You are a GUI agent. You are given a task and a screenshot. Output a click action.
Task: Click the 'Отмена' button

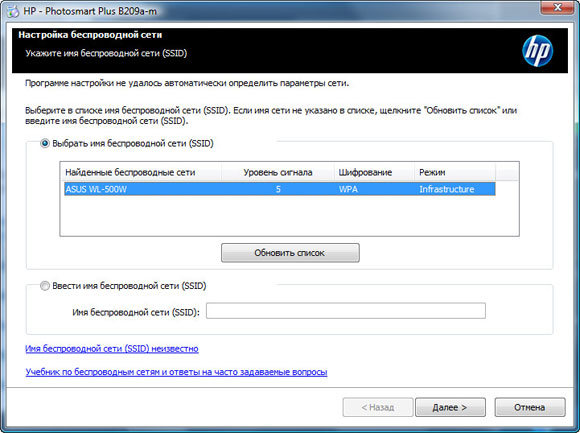530,407
